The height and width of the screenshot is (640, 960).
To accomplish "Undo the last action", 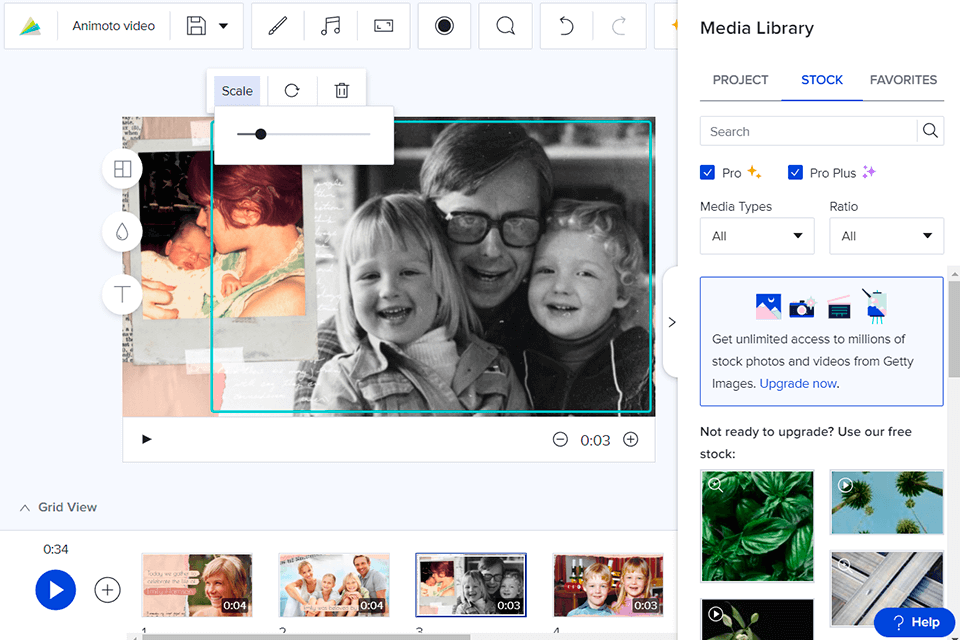I will click(566, 26).
